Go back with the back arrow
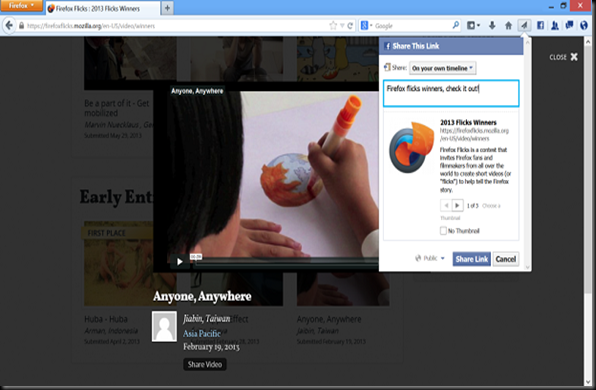 coord(9,25)
